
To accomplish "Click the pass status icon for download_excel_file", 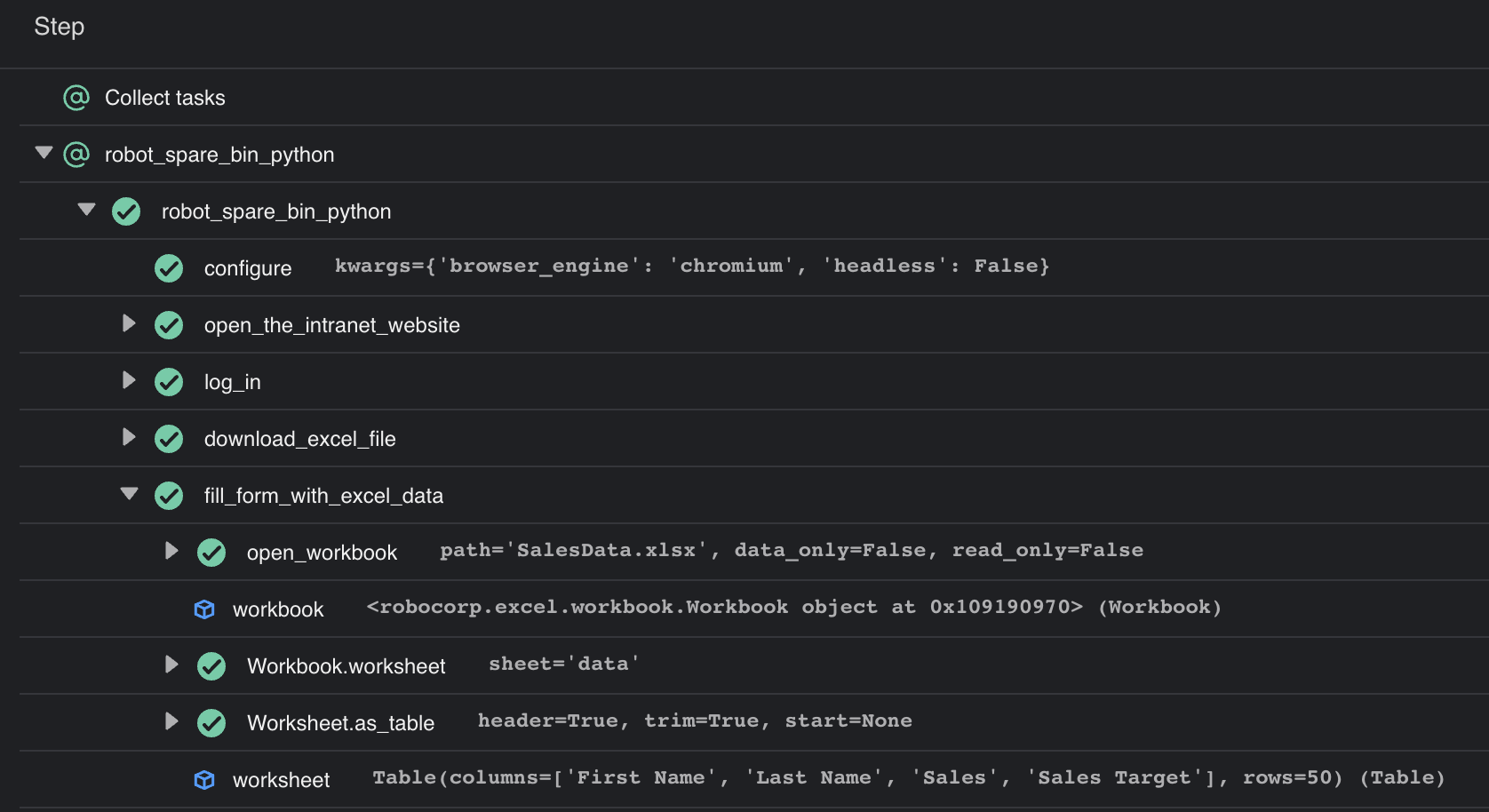I will tap(169, 439).
